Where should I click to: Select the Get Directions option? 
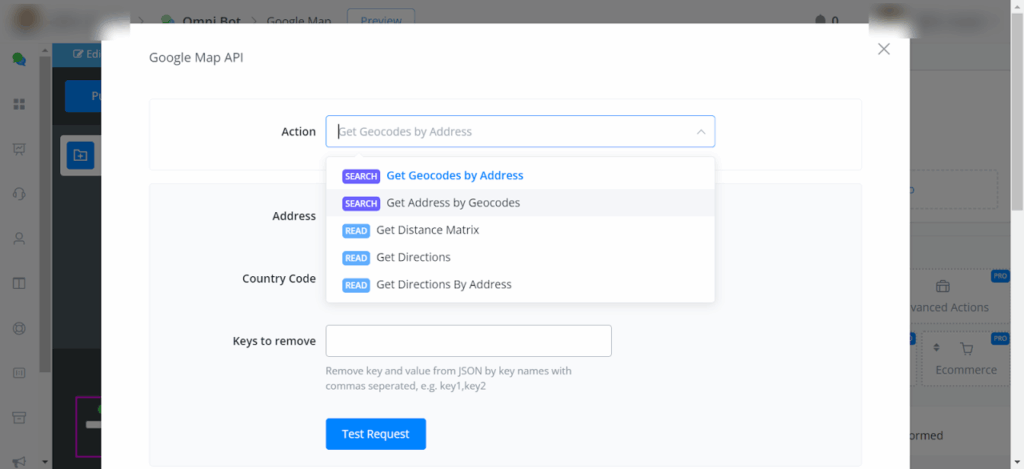tap(412, 257)
